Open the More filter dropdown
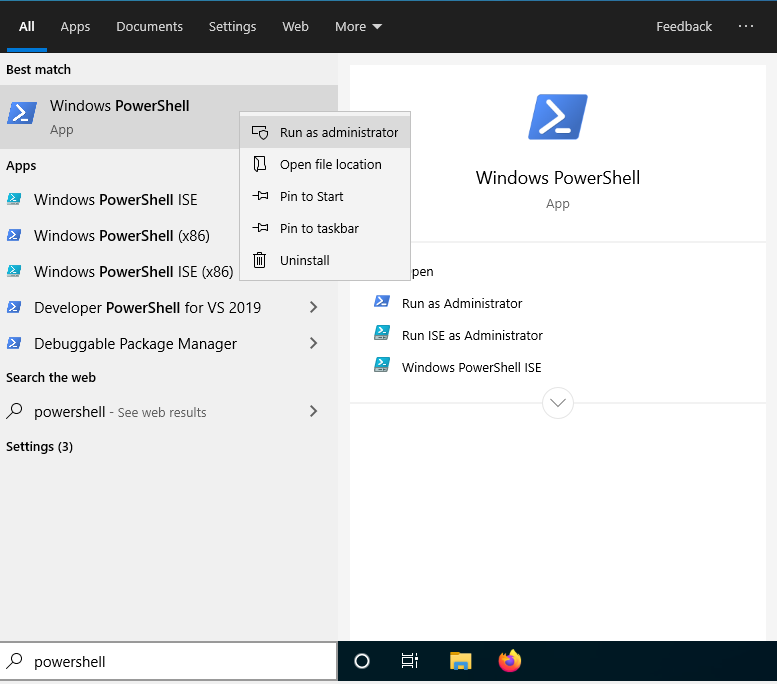Image resolution: width=777 pixels, height=684 pixels. click(358, 27)
